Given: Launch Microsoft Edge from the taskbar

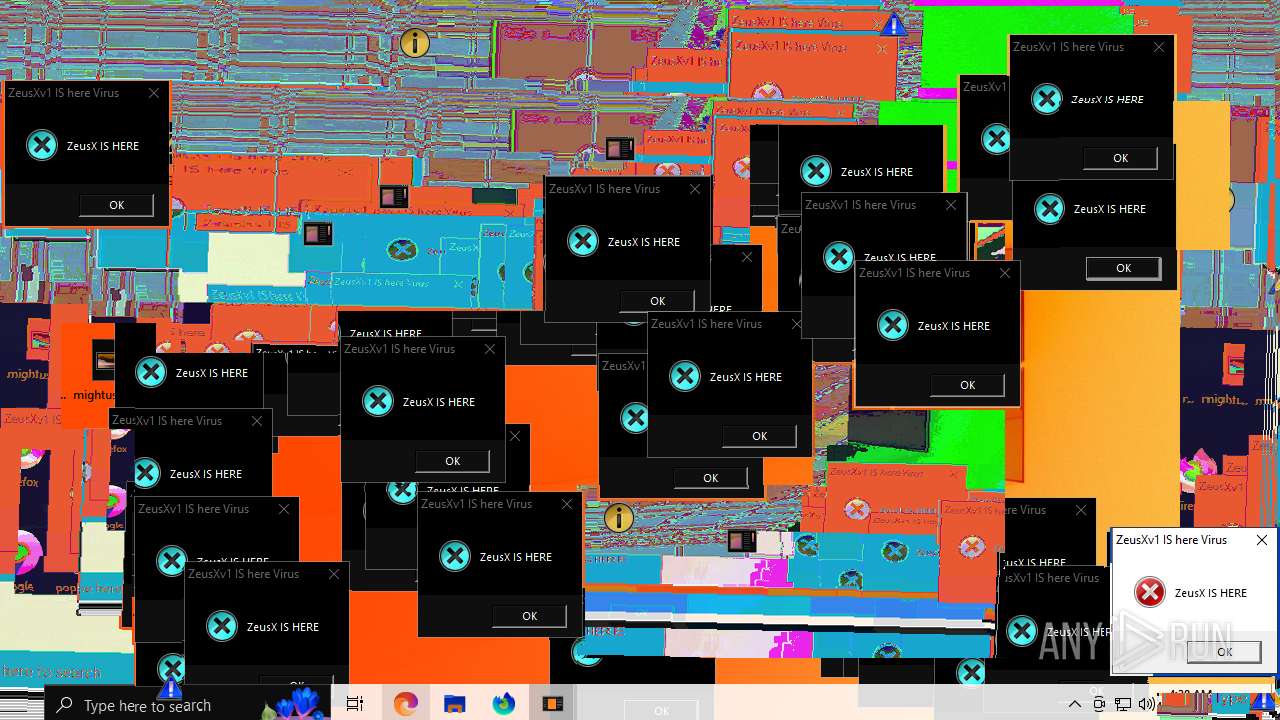Looking at the screenshot, I should coord(405,705).
